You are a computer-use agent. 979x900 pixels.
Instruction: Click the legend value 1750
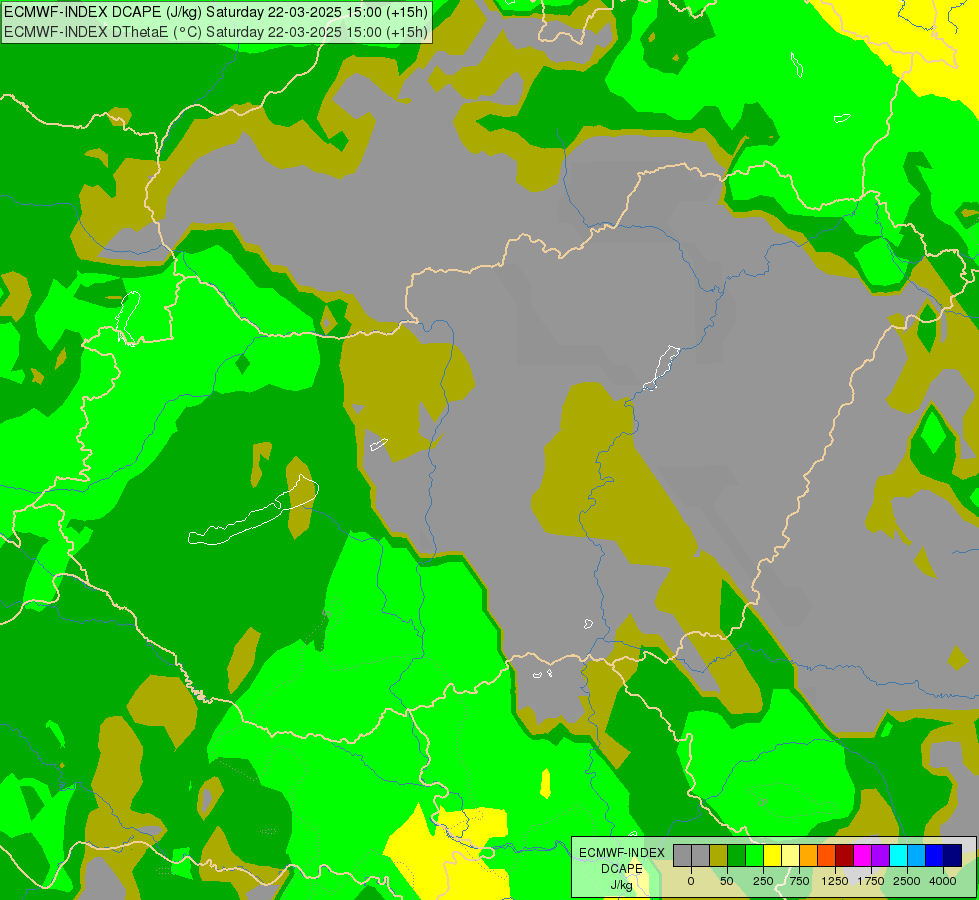[871, 881]
